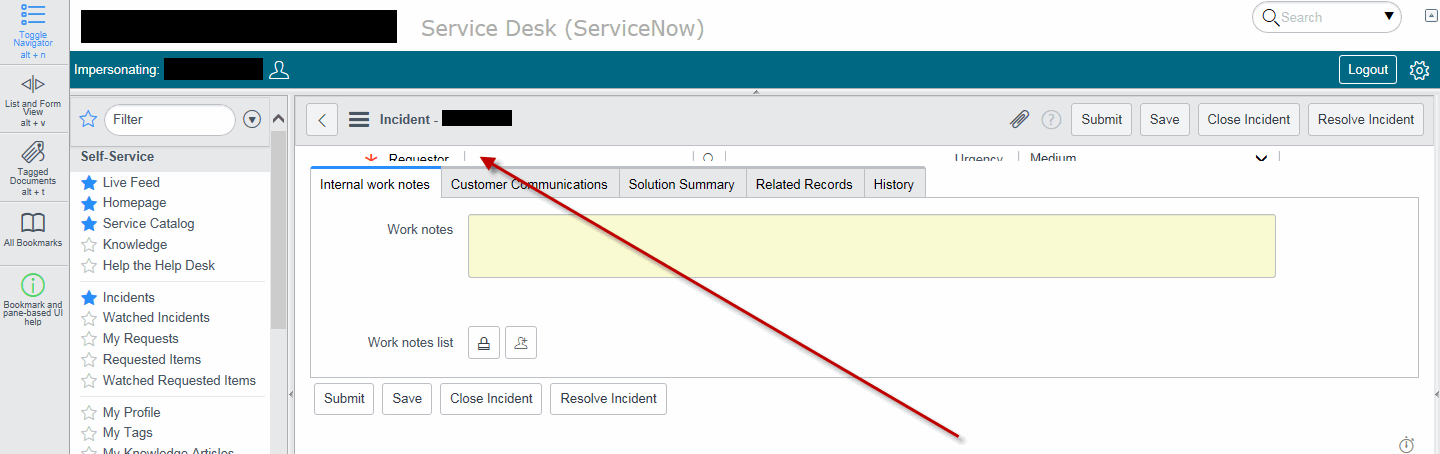Toggle favorite star for Help the Help Desk
Viewport: 1440px width, 454px height.
coord(89,266)
